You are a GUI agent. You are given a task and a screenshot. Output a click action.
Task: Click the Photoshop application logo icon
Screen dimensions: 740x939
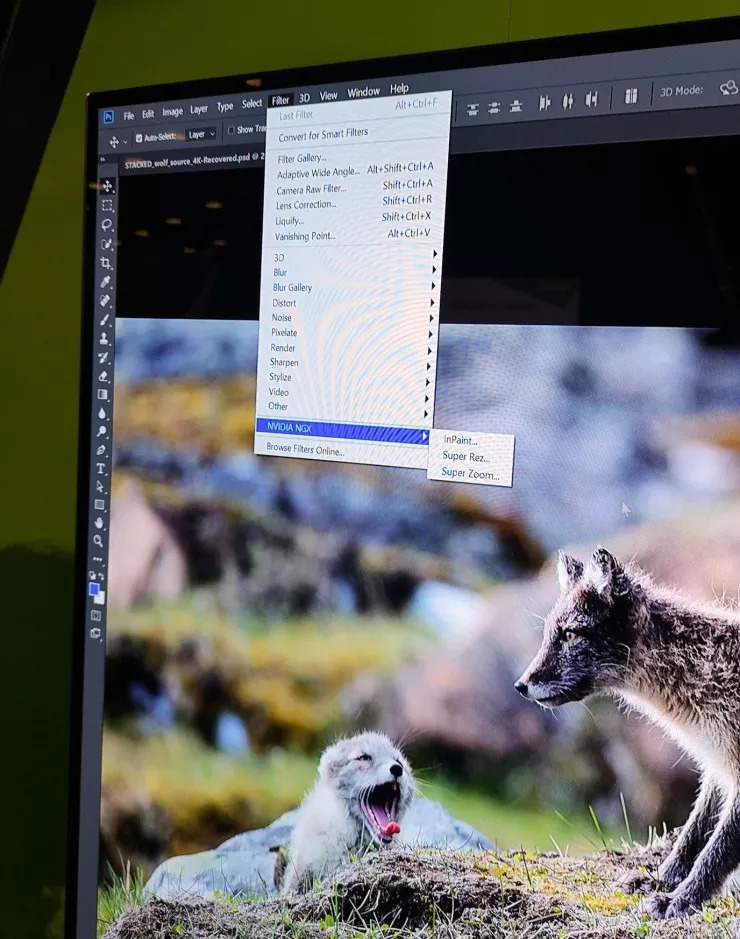pyautogui.click(x=108, y=117)
